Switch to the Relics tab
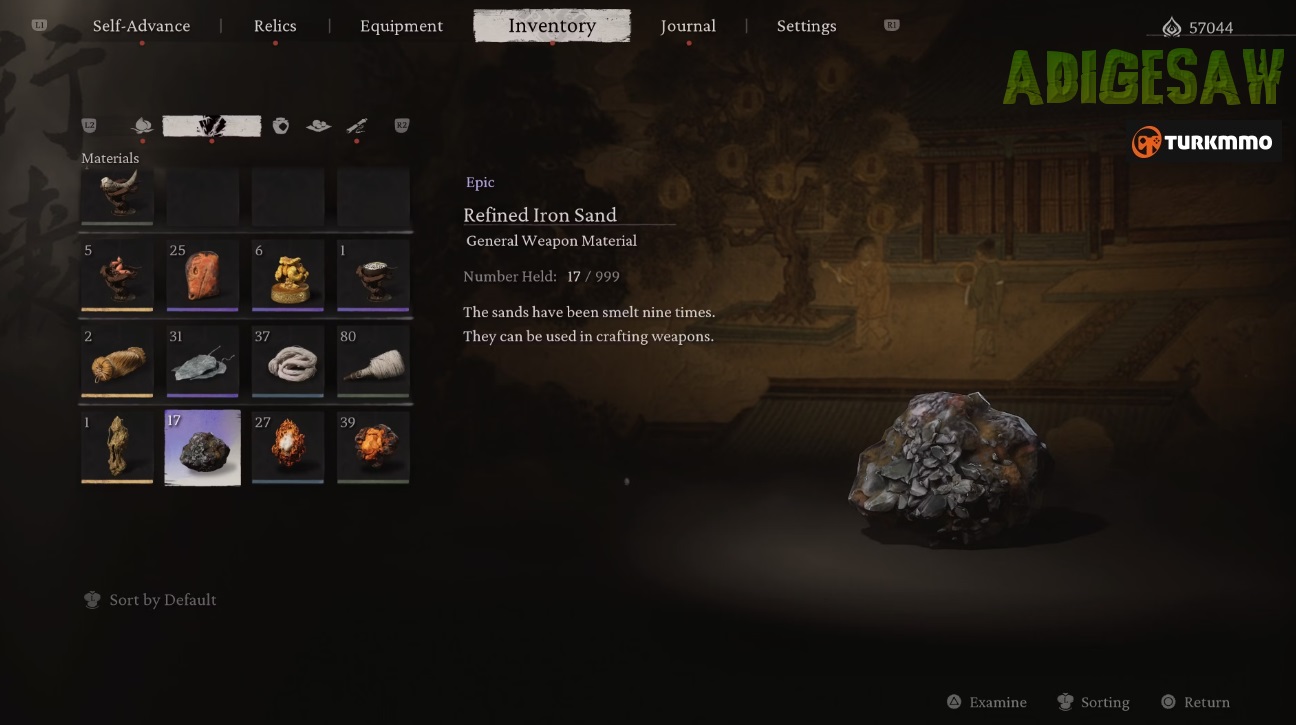Screen dimensions: 1296x725 click(275, 26)
